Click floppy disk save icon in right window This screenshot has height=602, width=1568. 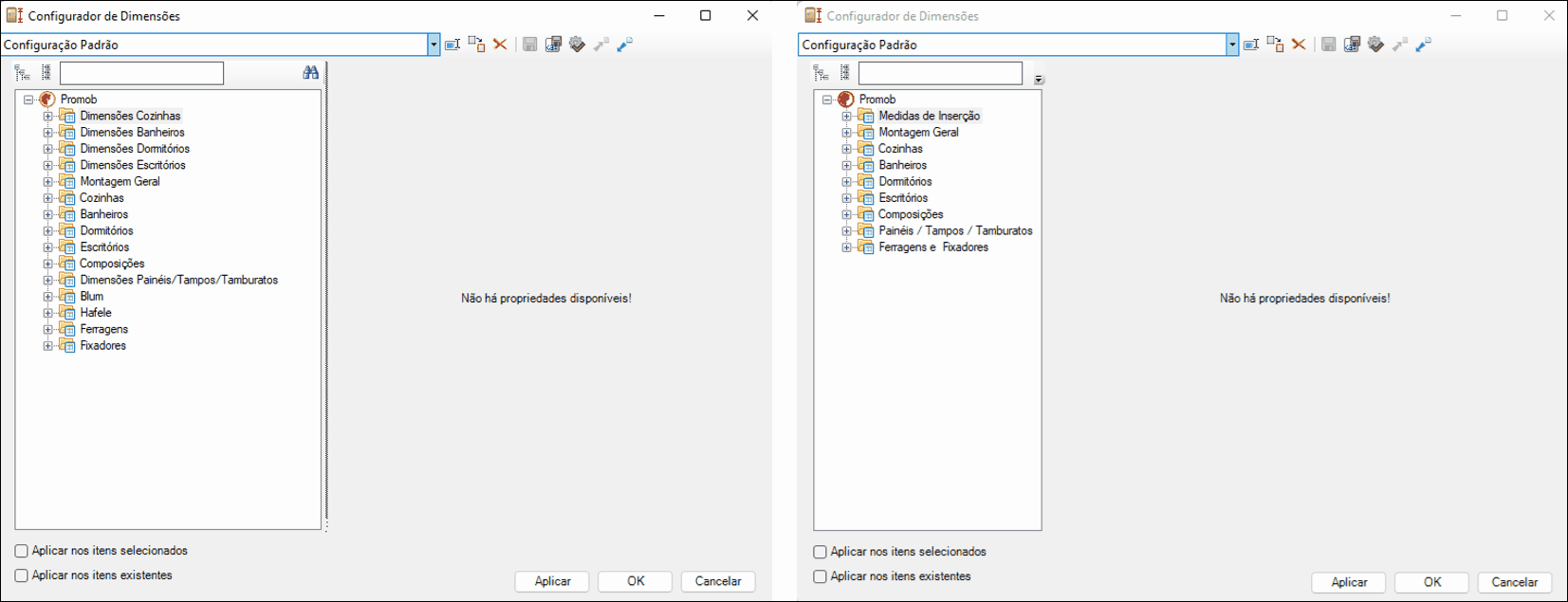1329,45
